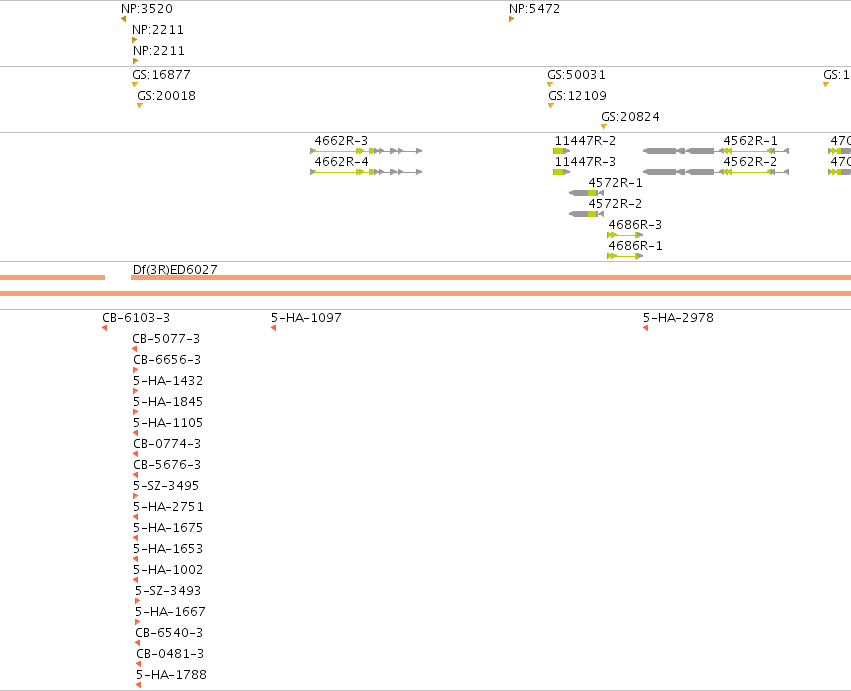The height and width of the screenshot is (691, 851).
Task: Click the 4562R-1 label
Action: (x=750, y=141)
